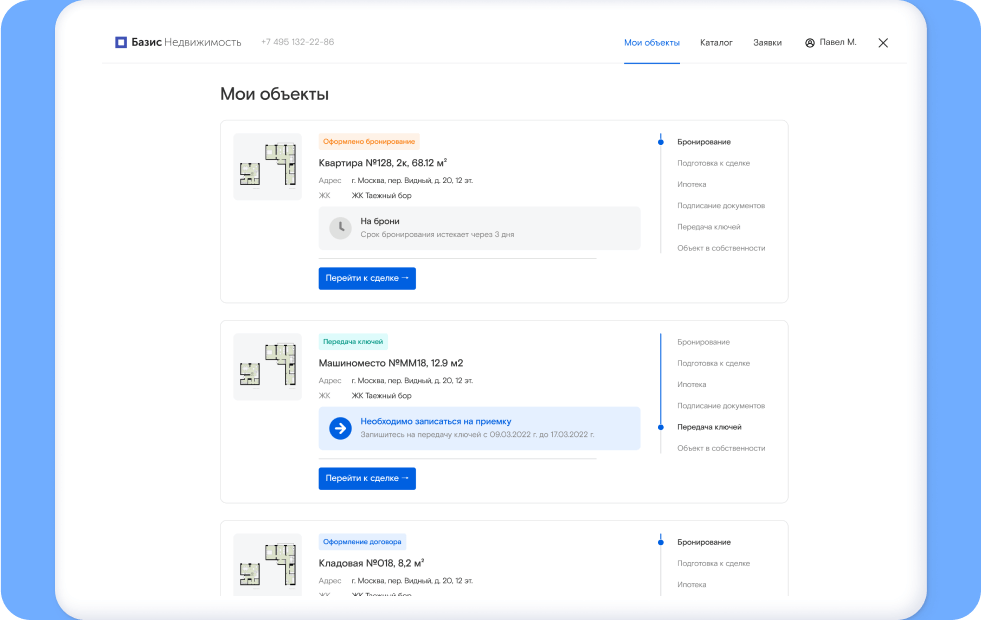The width and height of the screenshot is (981, 620).
Task: Click the clock icon in На брони notice
Action: coord(340,228)
